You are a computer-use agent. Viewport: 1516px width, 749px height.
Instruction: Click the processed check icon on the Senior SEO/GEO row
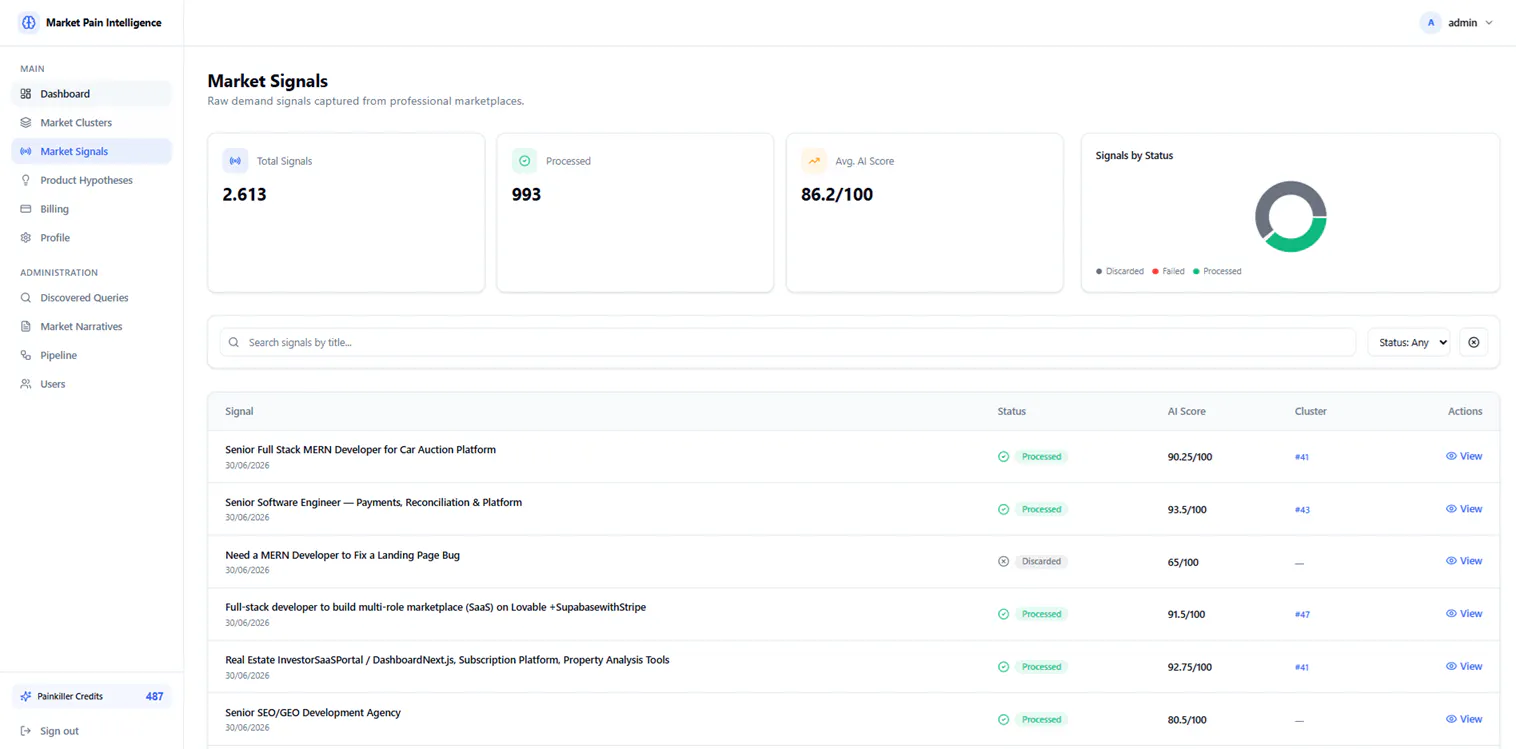point(1003,719)
